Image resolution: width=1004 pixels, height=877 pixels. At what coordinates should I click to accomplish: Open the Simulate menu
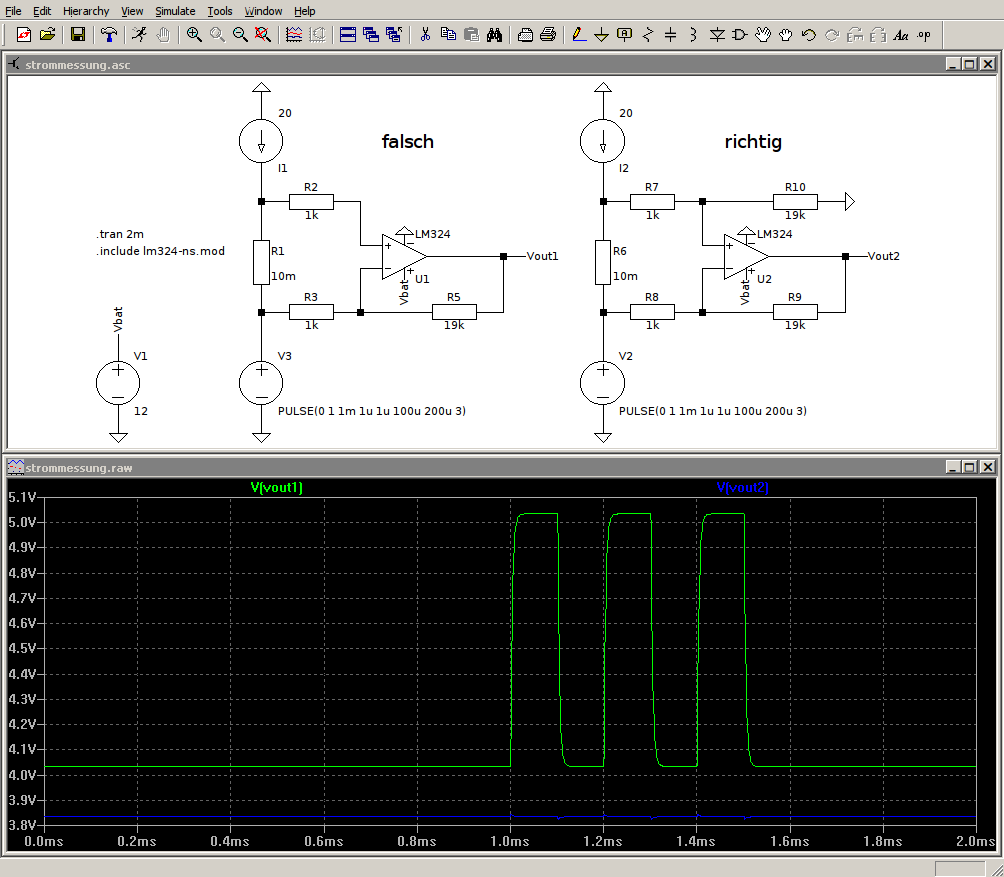tap(175, 11)
